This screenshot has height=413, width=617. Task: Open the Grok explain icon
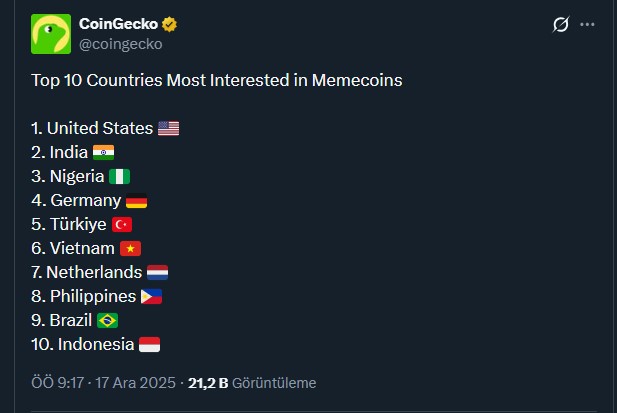pyautogui.click(x=561, y=24)
